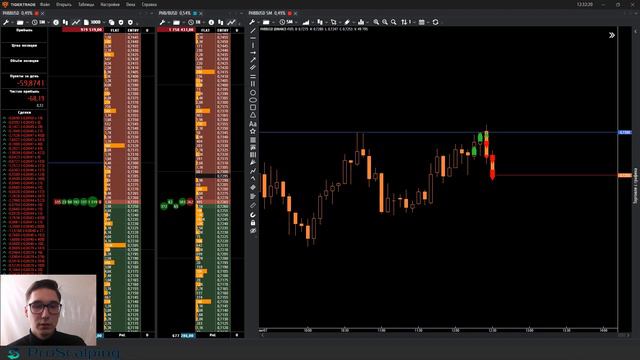Click second order book line chart icon
Image resolution: width=640 pixels, height=360 pixels.
click(231, 22)
